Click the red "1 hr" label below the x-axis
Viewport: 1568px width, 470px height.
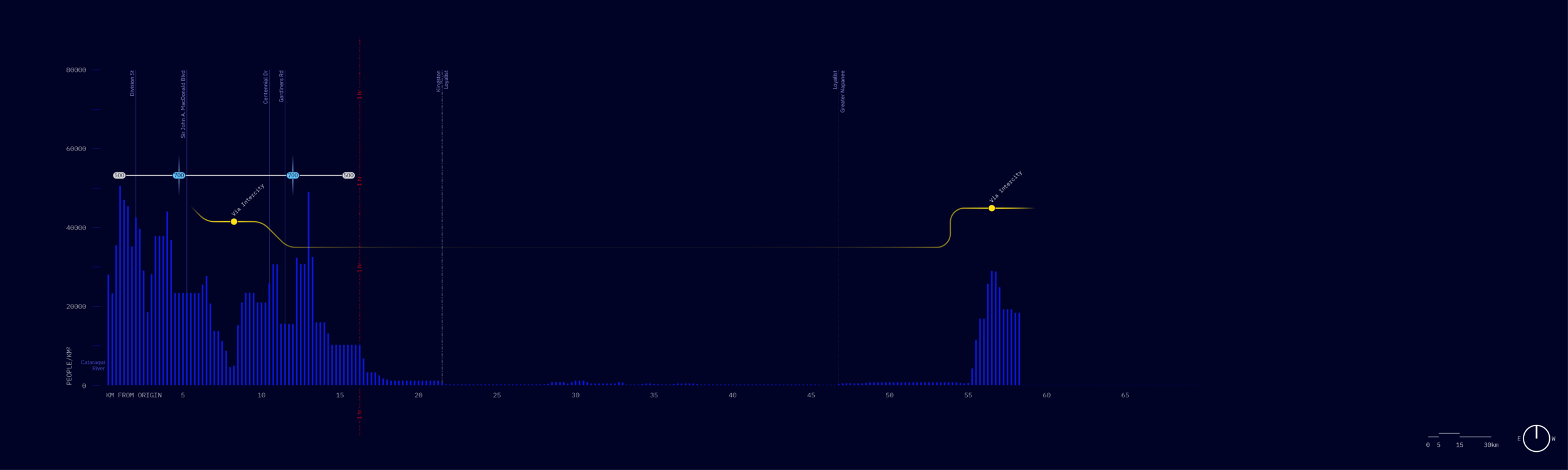tap(359, 415)
